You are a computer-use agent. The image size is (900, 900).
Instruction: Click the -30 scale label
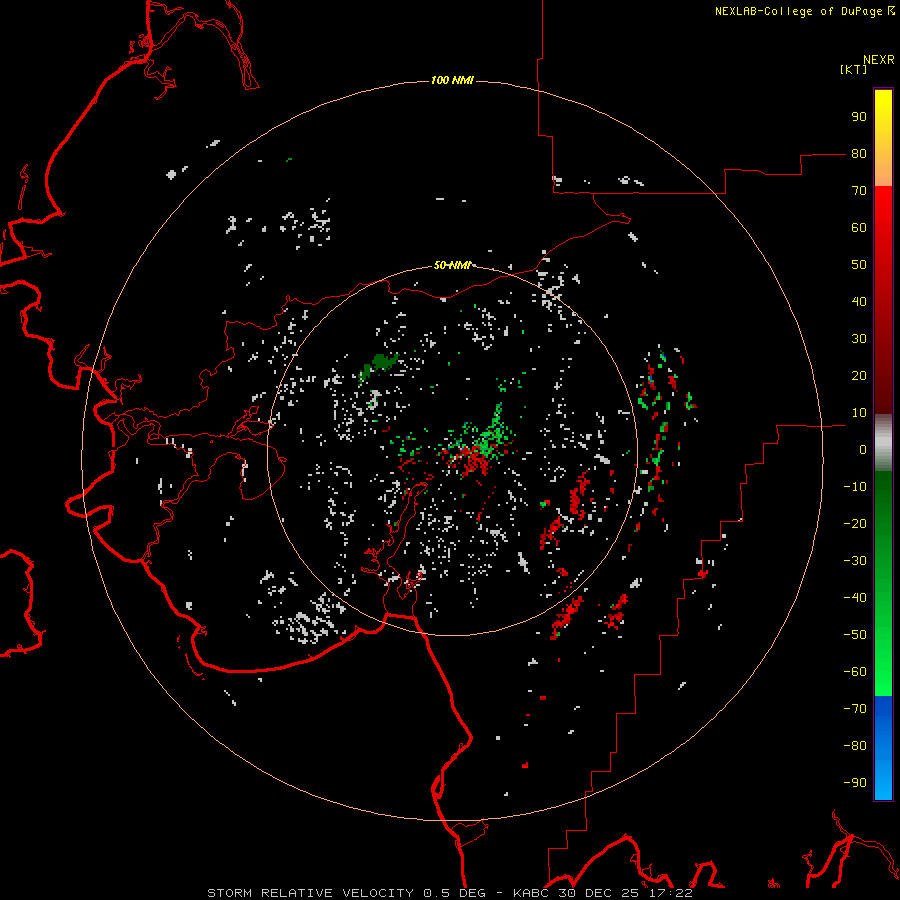pyautogui.click(x=855, y=561)
